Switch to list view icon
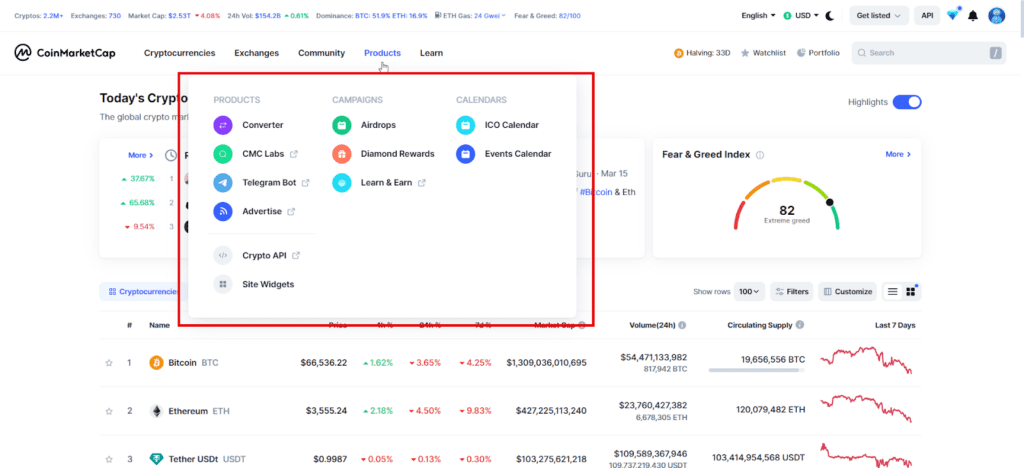This screenshot has width=1024, height=468. [x=893, y=292]
